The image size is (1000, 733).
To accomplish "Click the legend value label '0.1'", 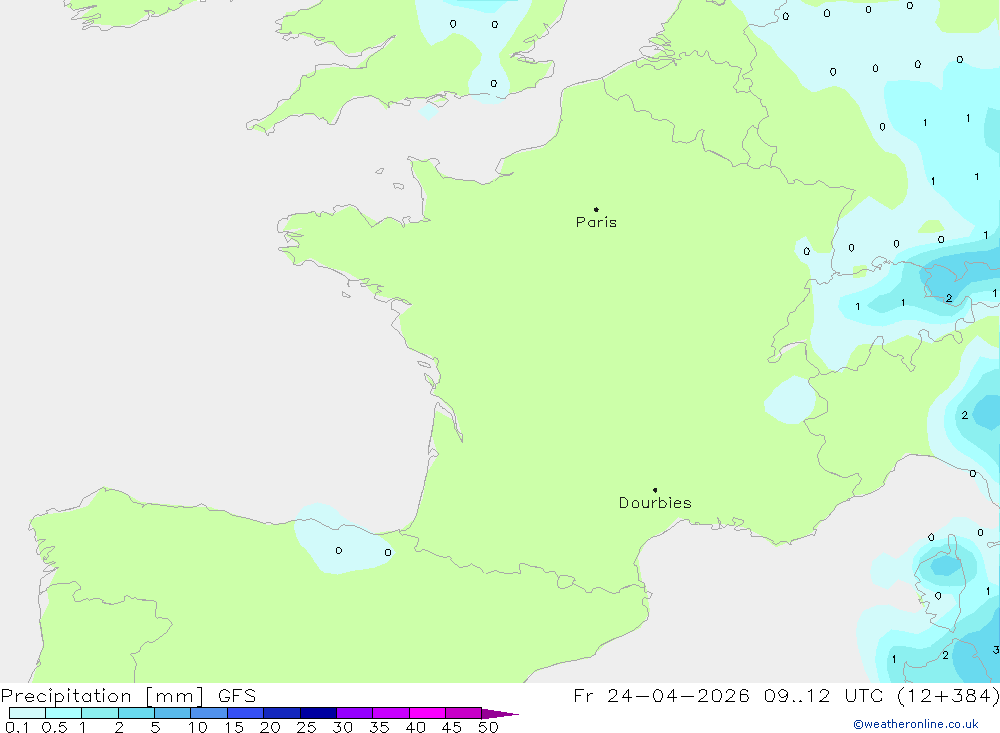I will coord(17,727).
